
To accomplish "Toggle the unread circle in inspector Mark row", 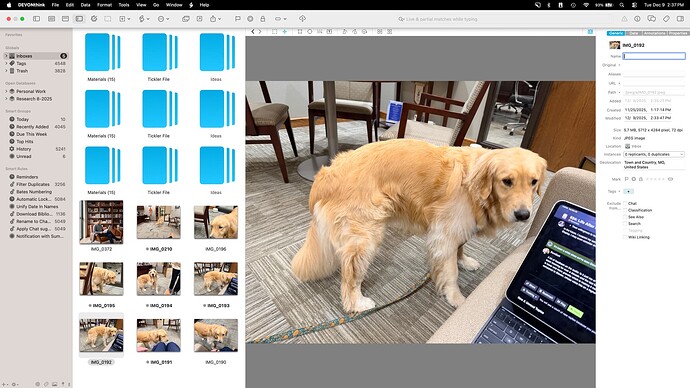I will tap(634, 179).
